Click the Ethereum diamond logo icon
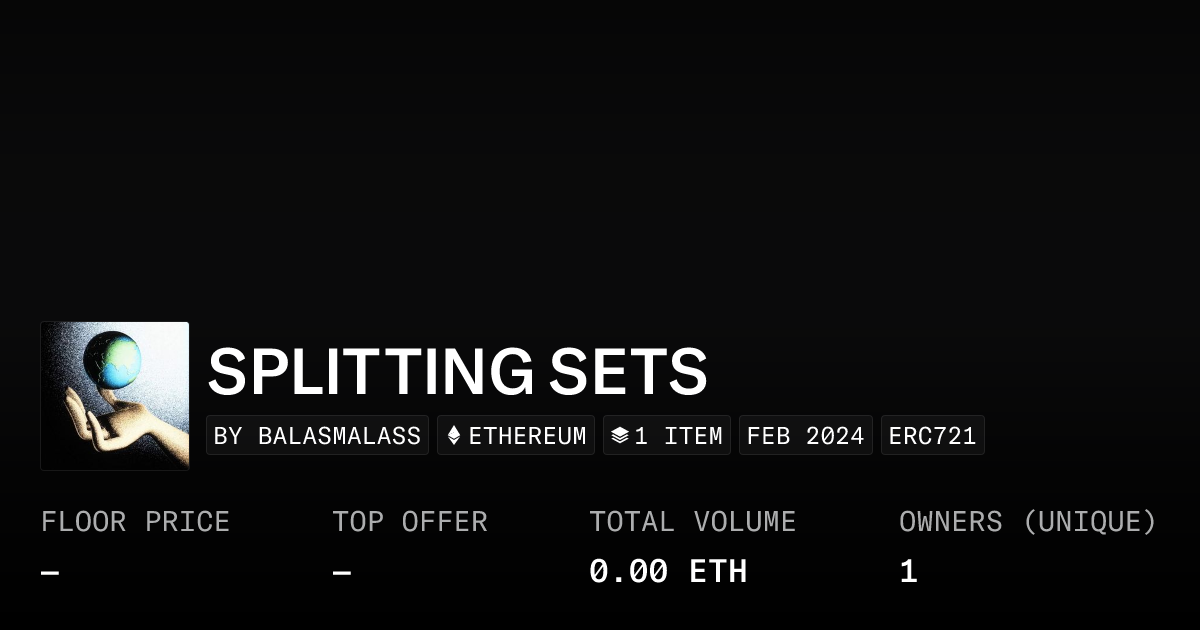Screen dimensions: 1200x630 pos(454,436)
